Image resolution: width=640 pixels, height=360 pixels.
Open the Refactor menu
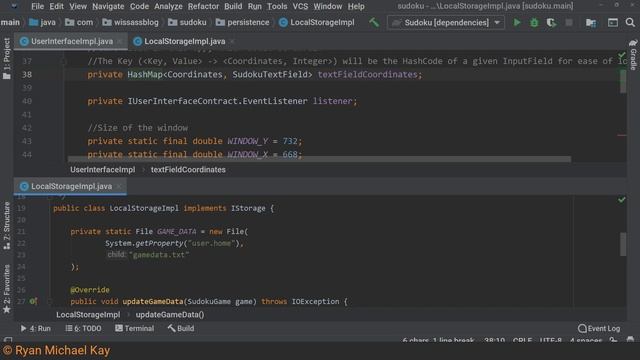pos(203,6)
